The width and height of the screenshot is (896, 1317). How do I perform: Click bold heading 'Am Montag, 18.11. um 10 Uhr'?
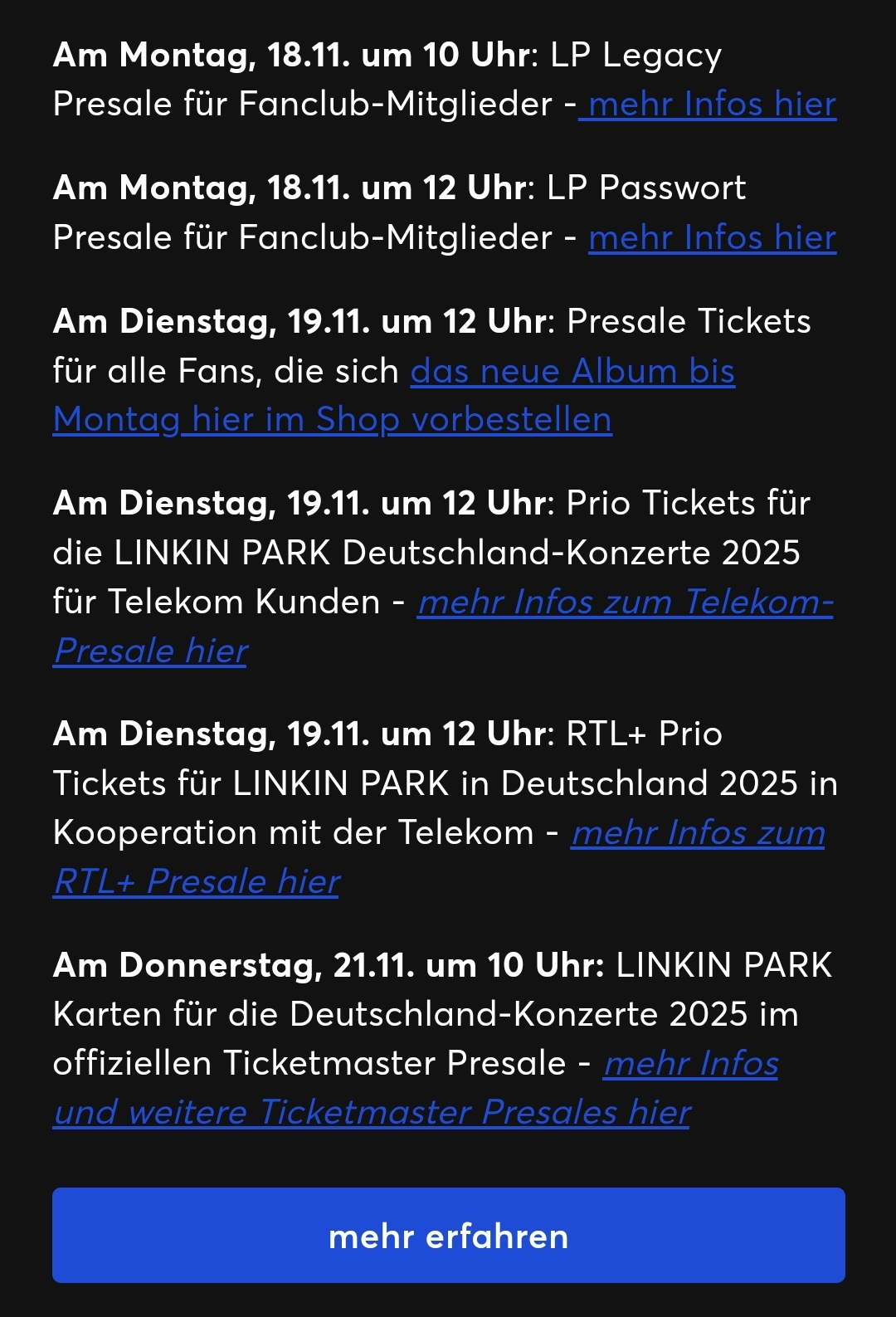coord(291,56)
